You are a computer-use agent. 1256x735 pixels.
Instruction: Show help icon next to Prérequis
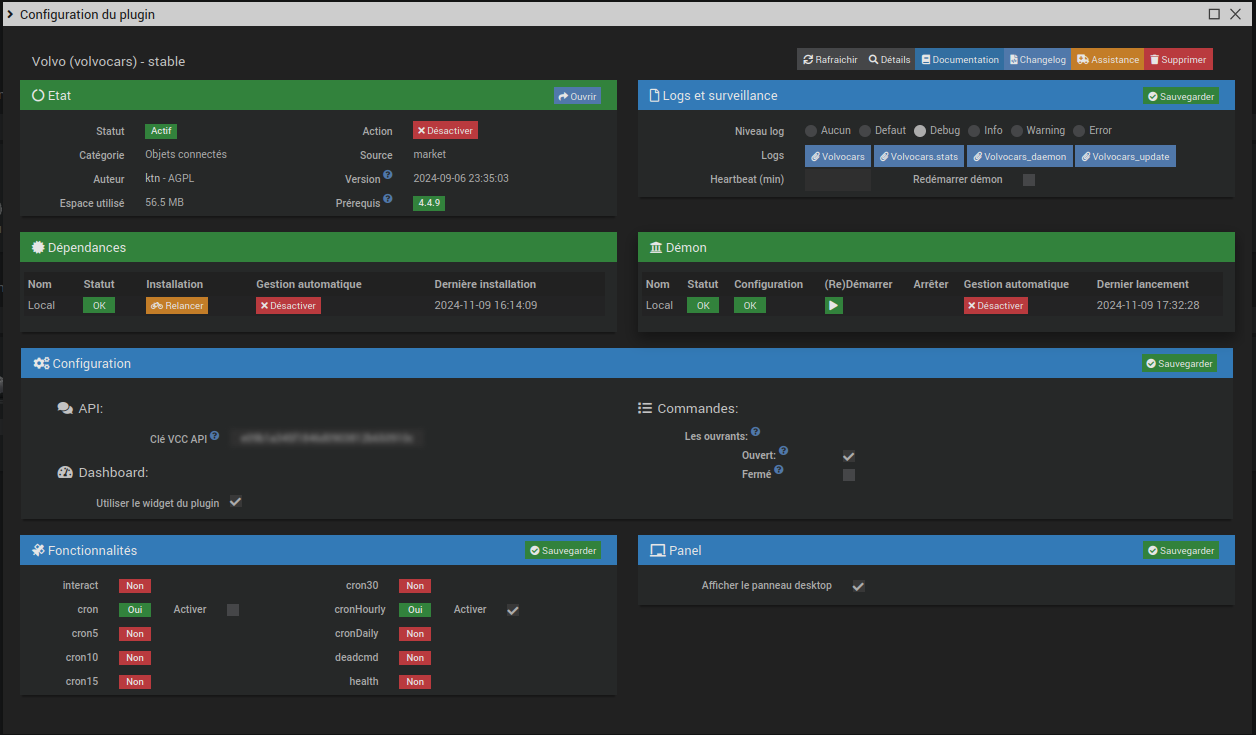(388, 198)
